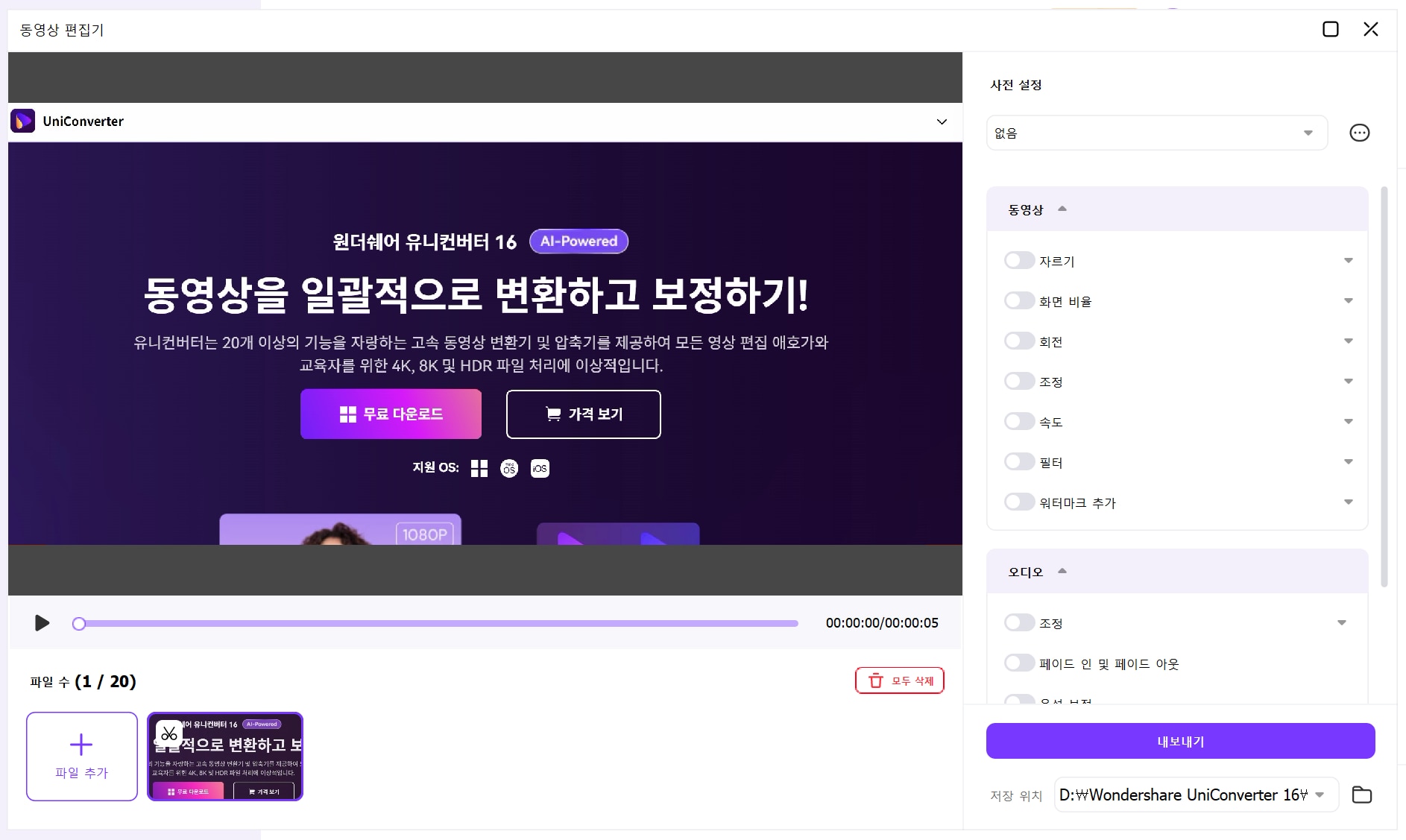Toggle the 필터 (filter) switch
This screenshot has height=840, width=1406.
1018,462
